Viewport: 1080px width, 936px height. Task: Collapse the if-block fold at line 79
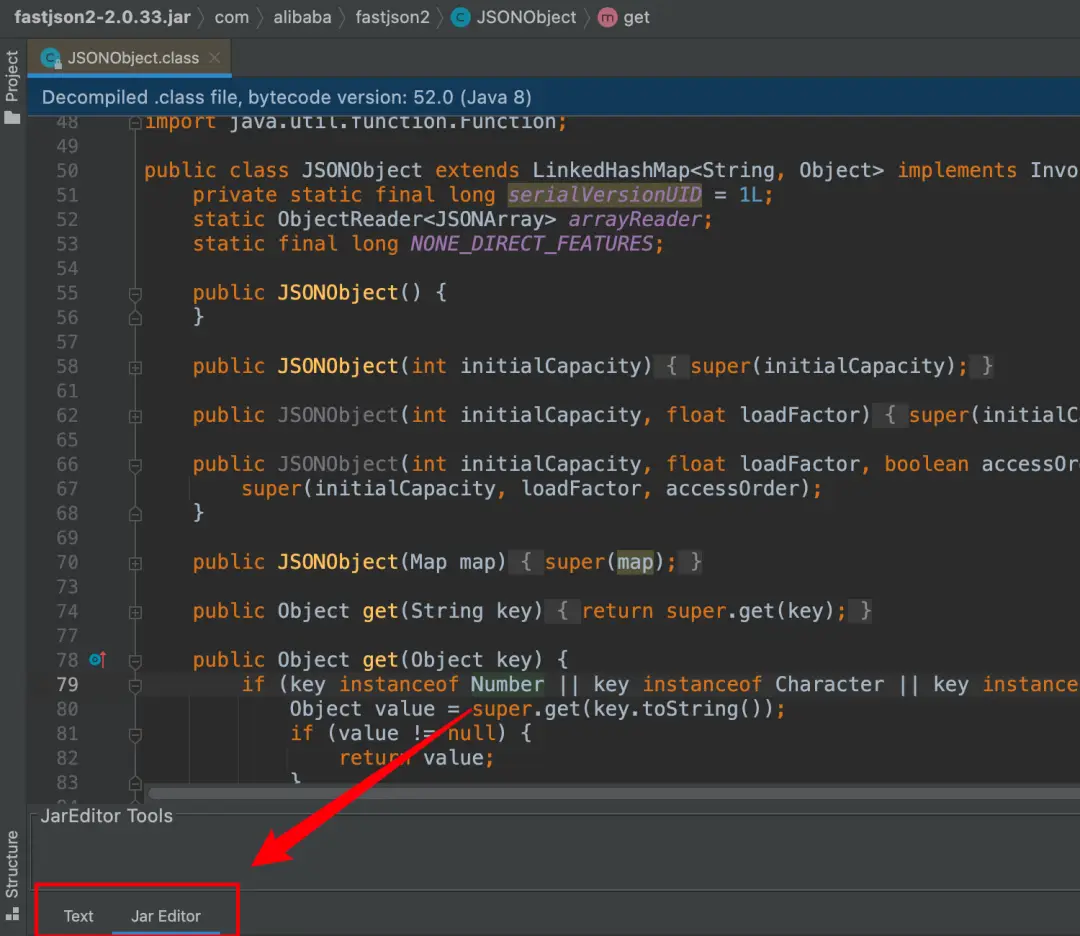(135, 686)
